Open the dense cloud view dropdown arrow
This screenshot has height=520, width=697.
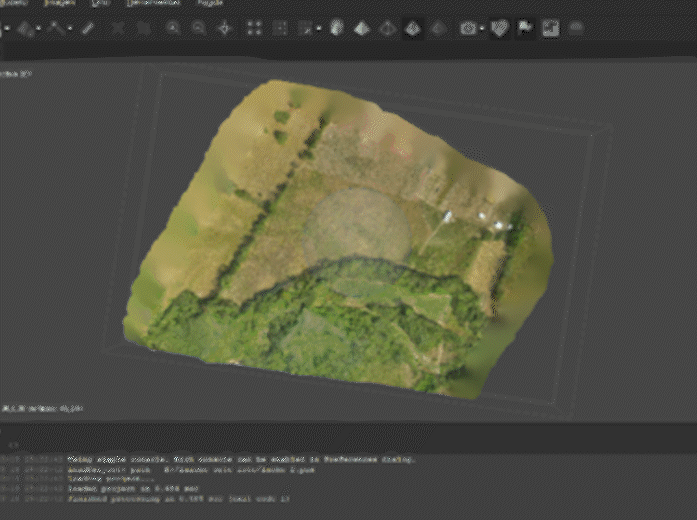point(319,29)
